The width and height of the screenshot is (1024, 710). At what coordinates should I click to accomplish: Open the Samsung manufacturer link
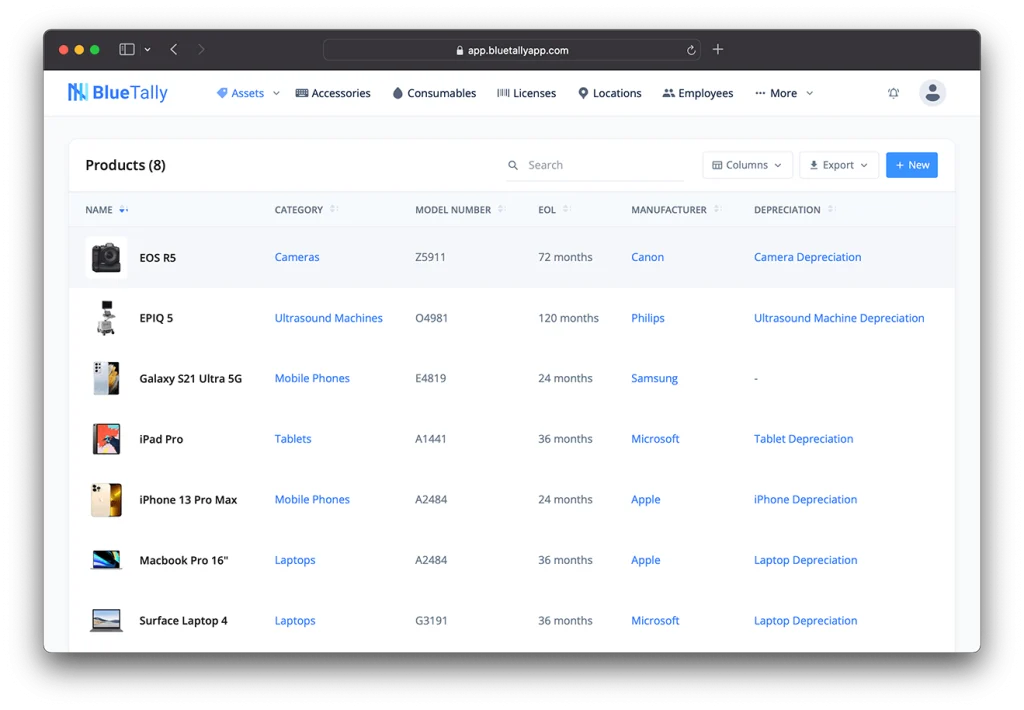coord(654,378)
